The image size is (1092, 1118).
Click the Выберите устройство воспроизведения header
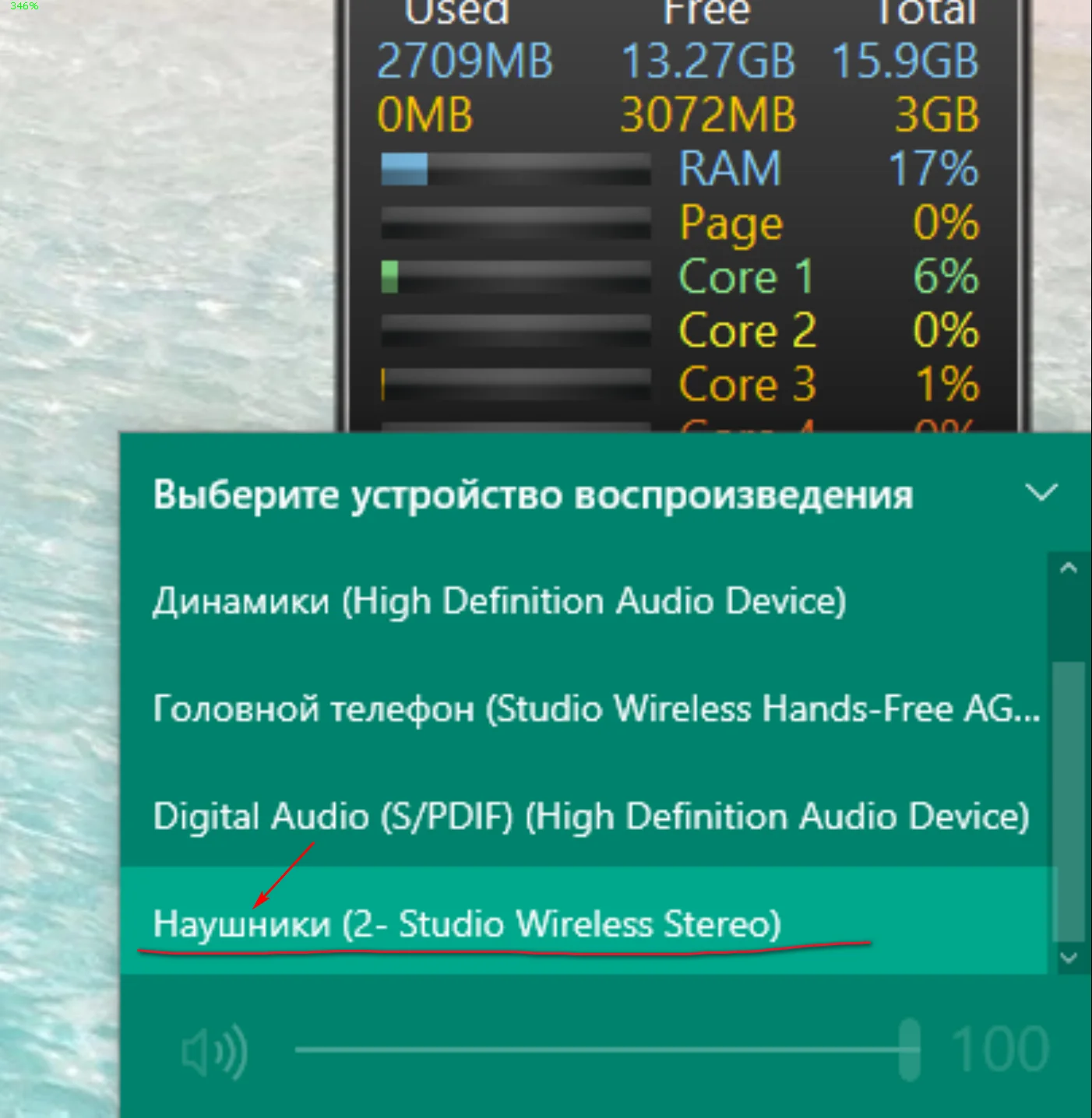pos(534,495)
